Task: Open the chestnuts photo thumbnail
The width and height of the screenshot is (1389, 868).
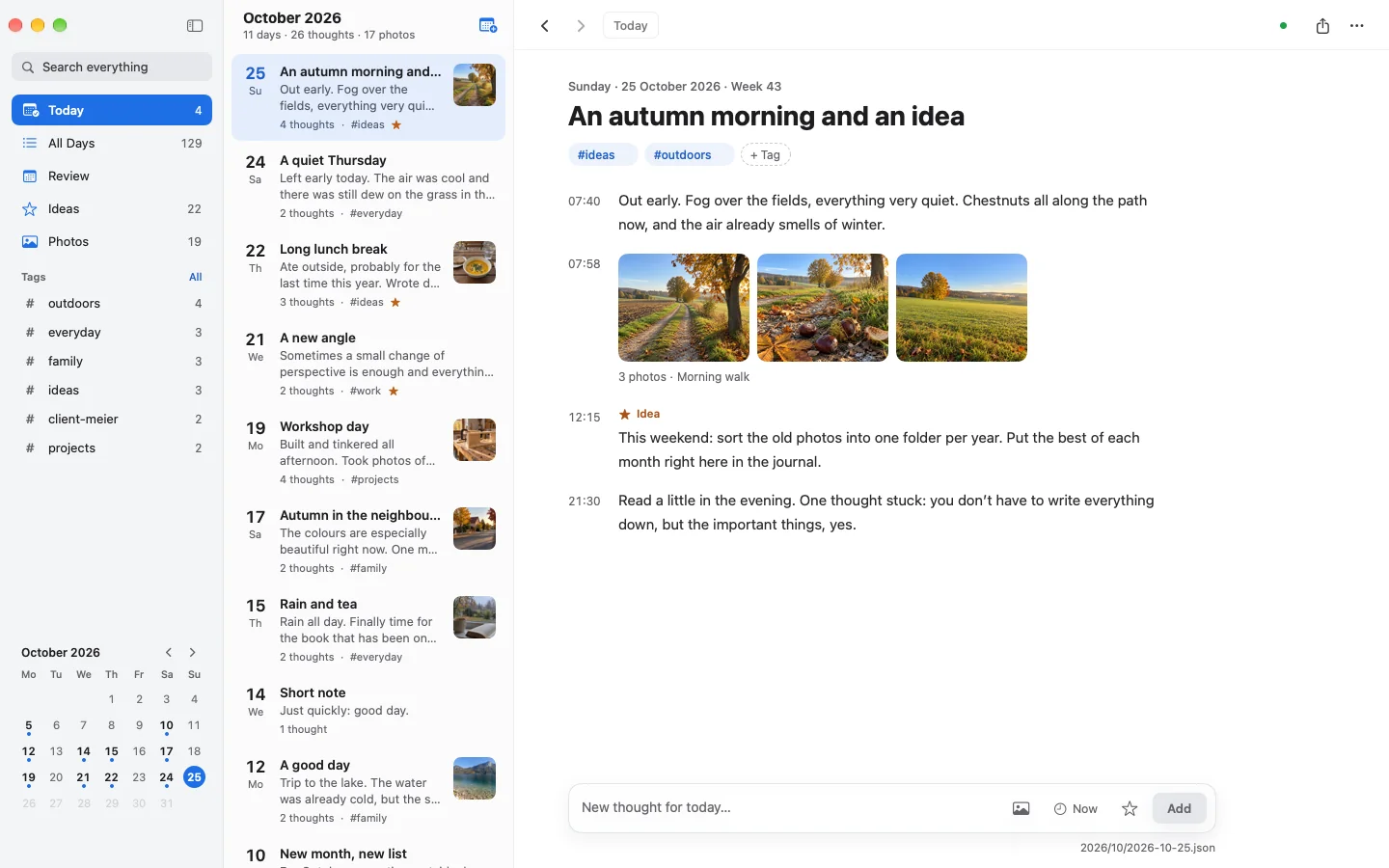Action: point(823,308)
